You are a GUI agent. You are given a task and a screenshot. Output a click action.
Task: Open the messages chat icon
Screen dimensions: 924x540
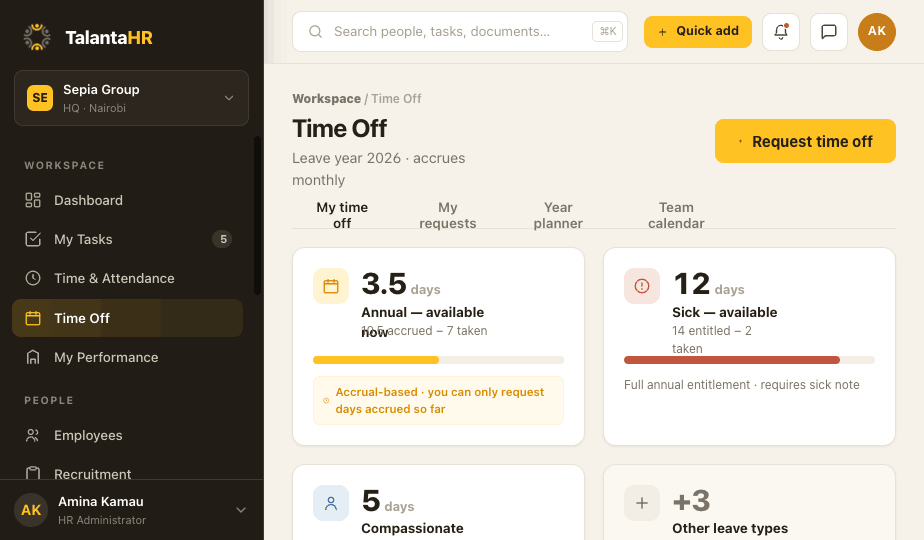click(x=829, y=31)
